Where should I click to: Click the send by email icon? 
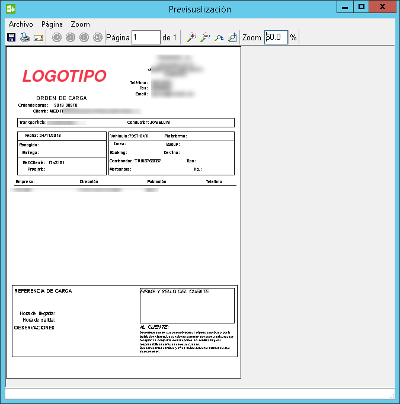39,37
